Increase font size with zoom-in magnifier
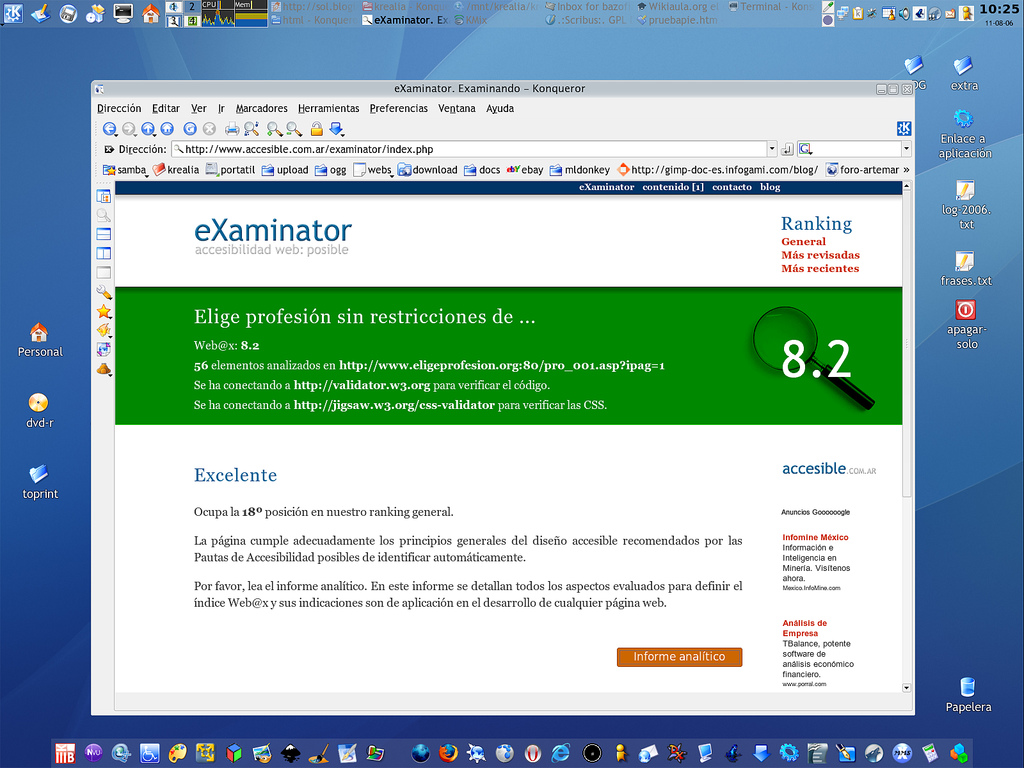 (274, 129)
